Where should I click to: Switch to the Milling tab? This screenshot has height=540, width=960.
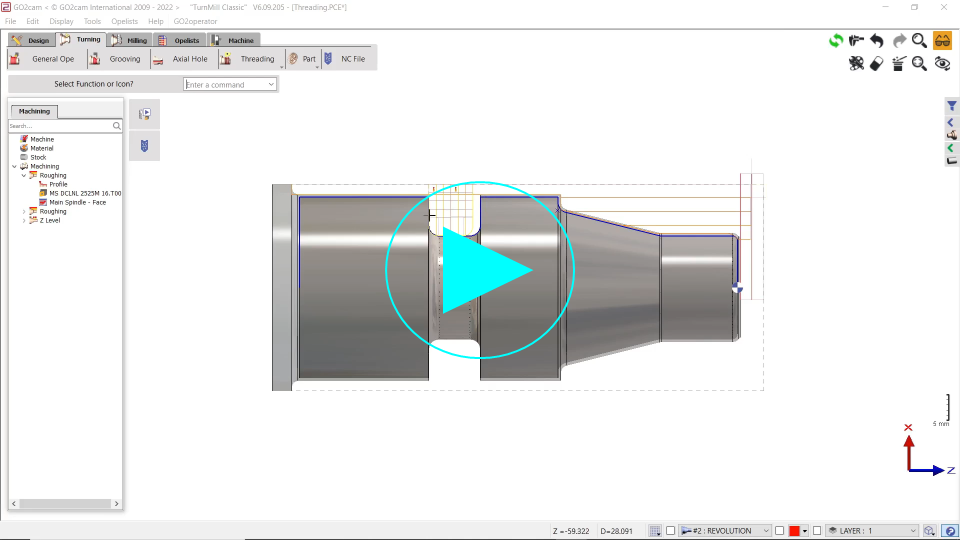tap(129, 40)
